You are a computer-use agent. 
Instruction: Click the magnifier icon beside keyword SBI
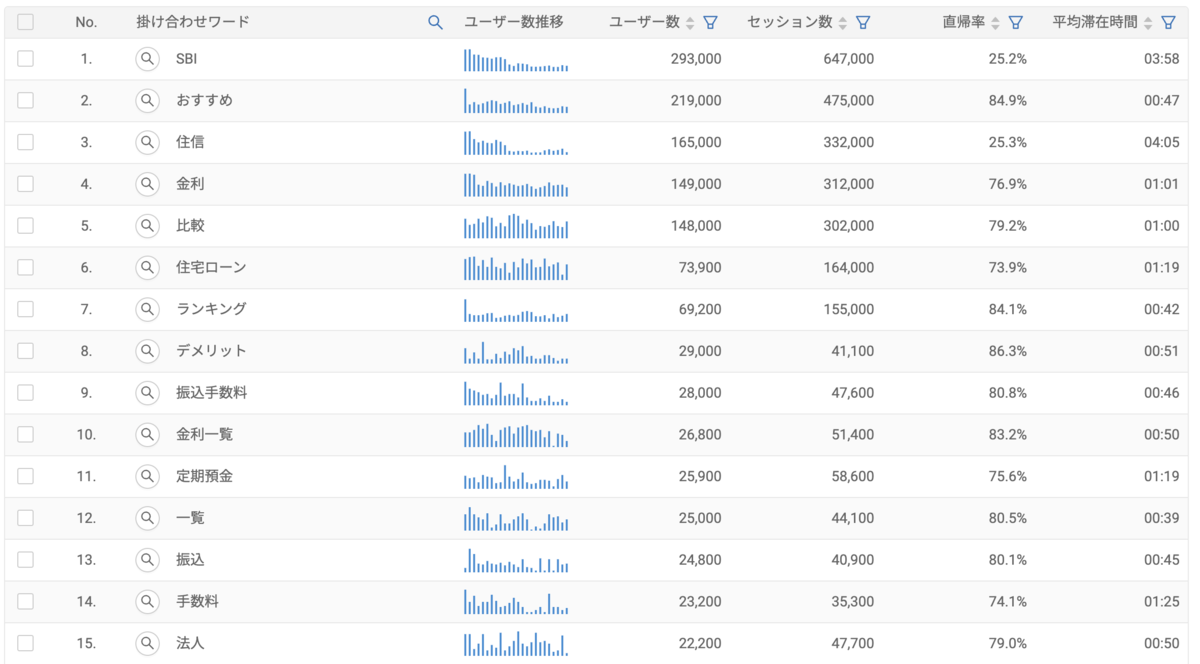tap(147, 58)
